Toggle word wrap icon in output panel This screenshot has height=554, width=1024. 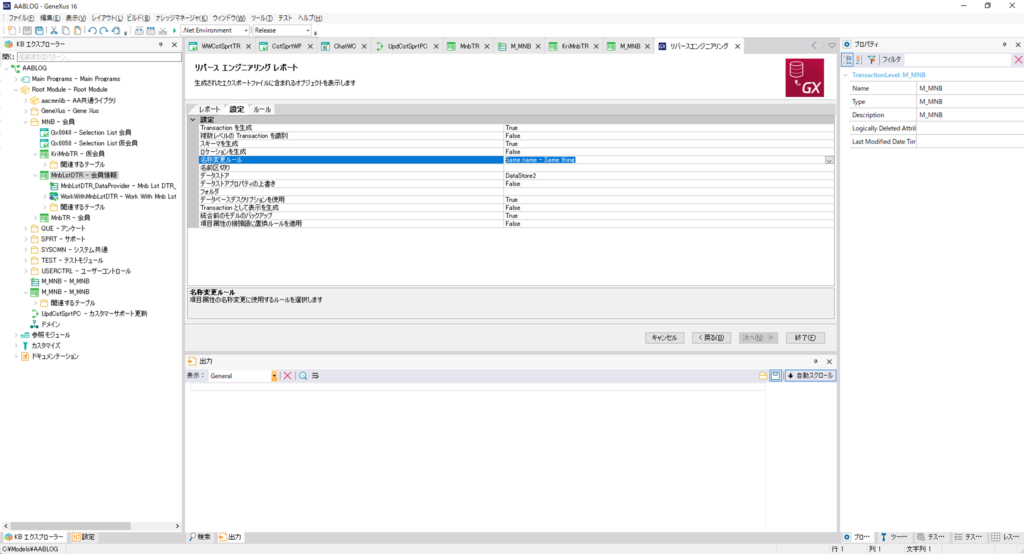click(x=315, y=376)
